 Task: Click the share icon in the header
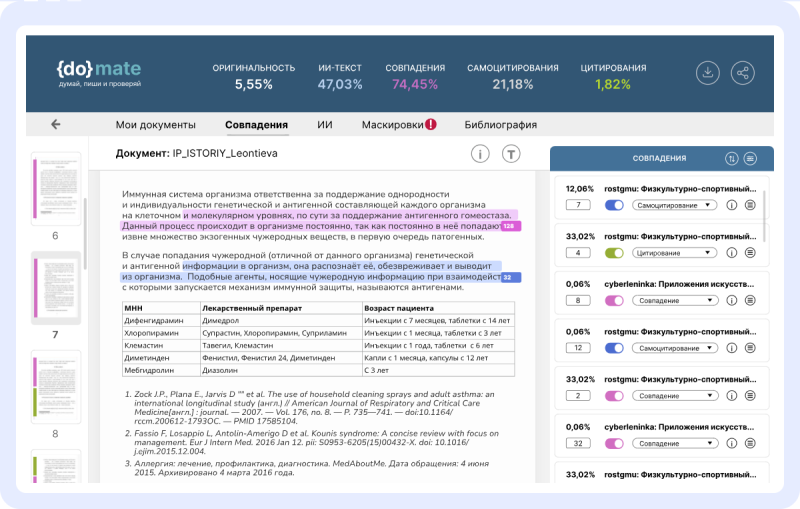(742, 73)
